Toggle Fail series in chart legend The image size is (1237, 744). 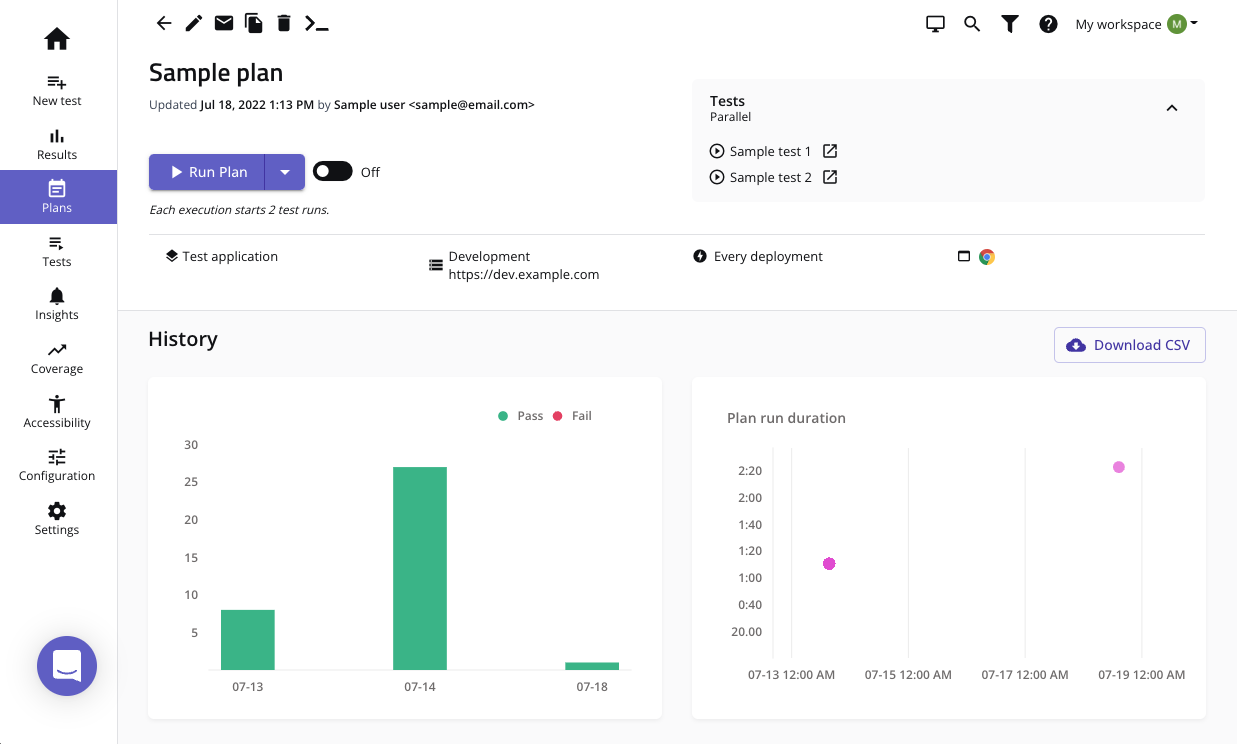572,416
